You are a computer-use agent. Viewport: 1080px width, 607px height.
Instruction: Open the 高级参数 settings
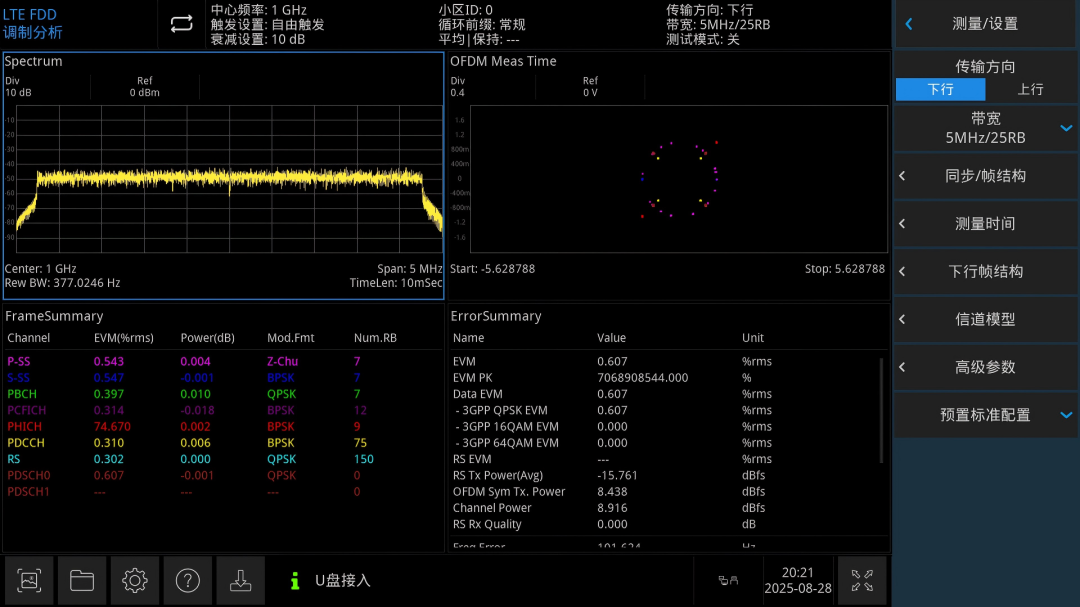tap(985, 367)
